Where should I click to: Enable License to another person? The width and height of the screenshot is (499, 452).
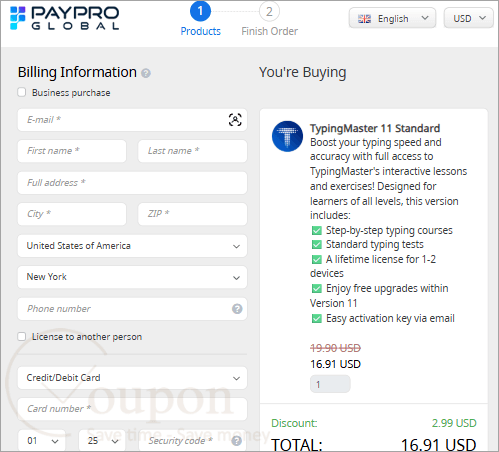tap(22, 337)
